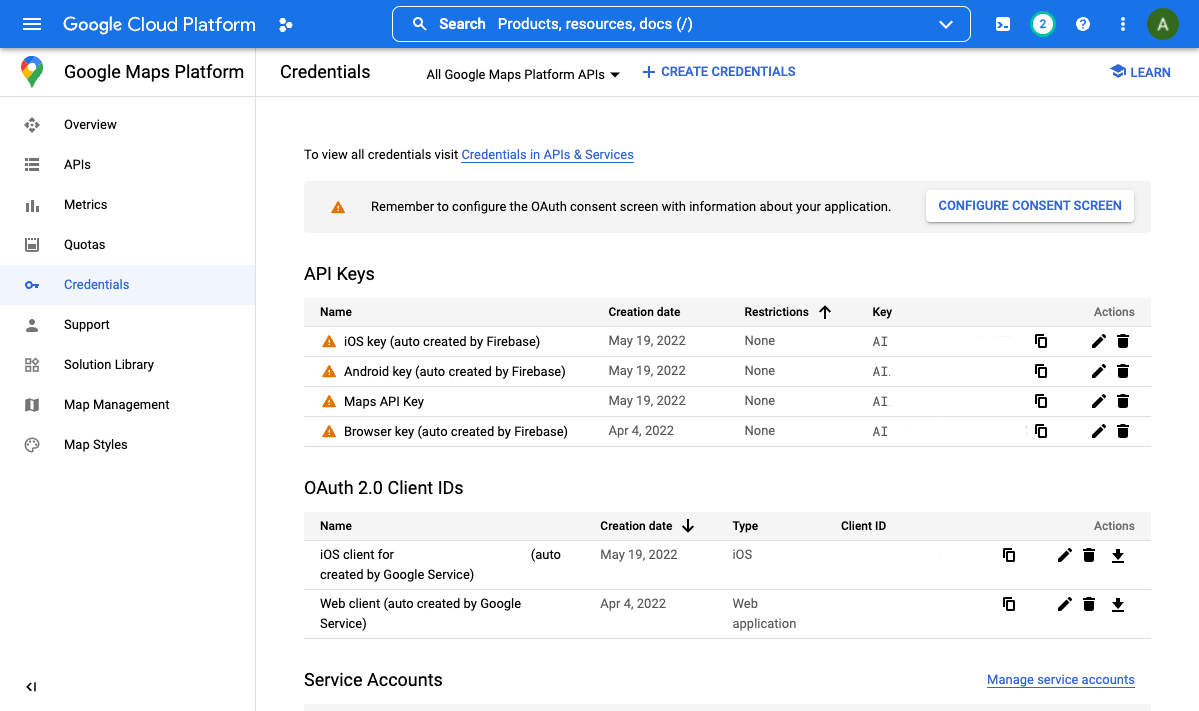Sort OAuth clients by Creation date arrow
The image size is (1199, 711).
pos(687,526)
